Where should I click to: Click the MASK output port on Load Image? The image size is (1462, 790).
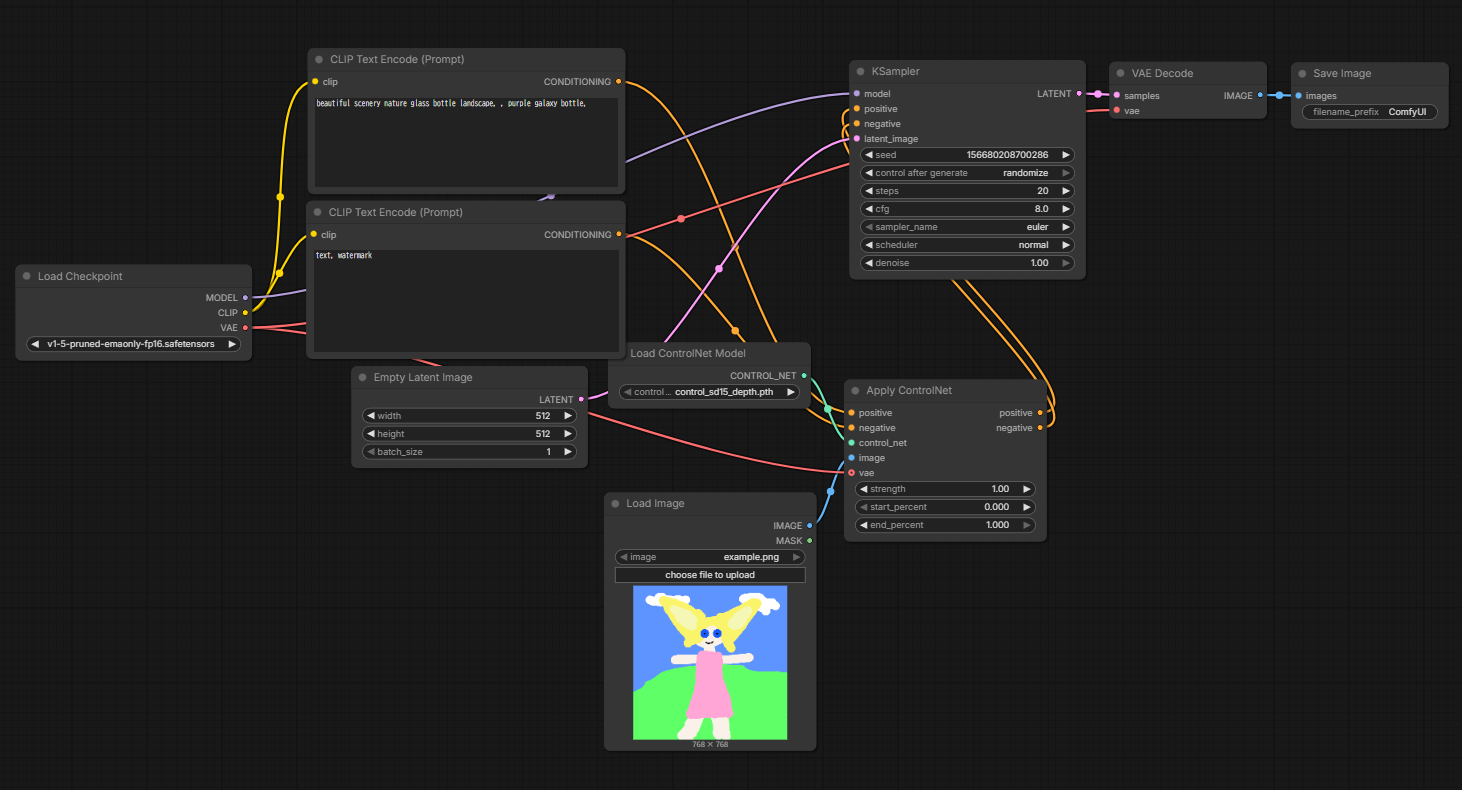pyautogui.click(x=809, y=541)
